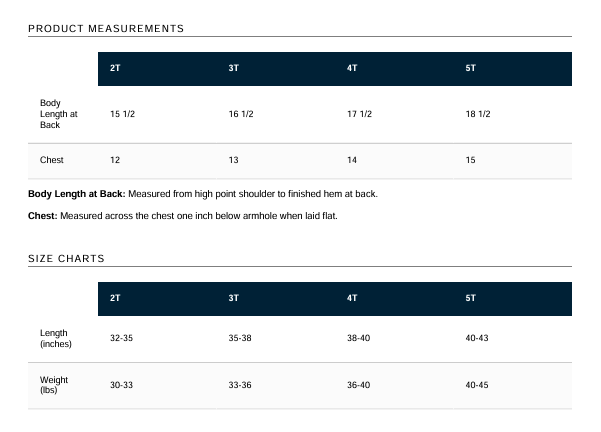
Task: Select the 3T header in measurements table
Action: pyautogui.click(x=234, y=68)
